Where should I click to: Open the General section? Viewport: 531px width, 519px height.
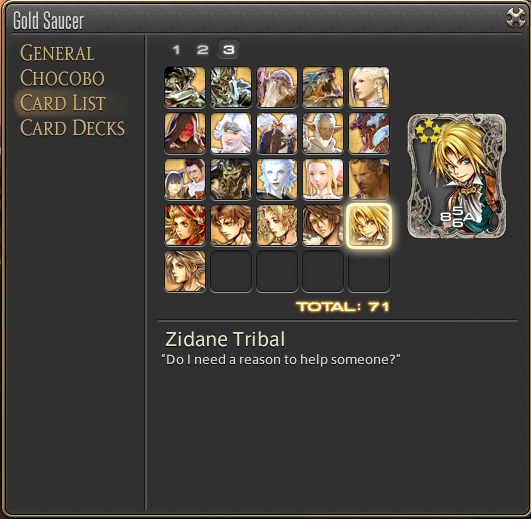tap(57, 53)
